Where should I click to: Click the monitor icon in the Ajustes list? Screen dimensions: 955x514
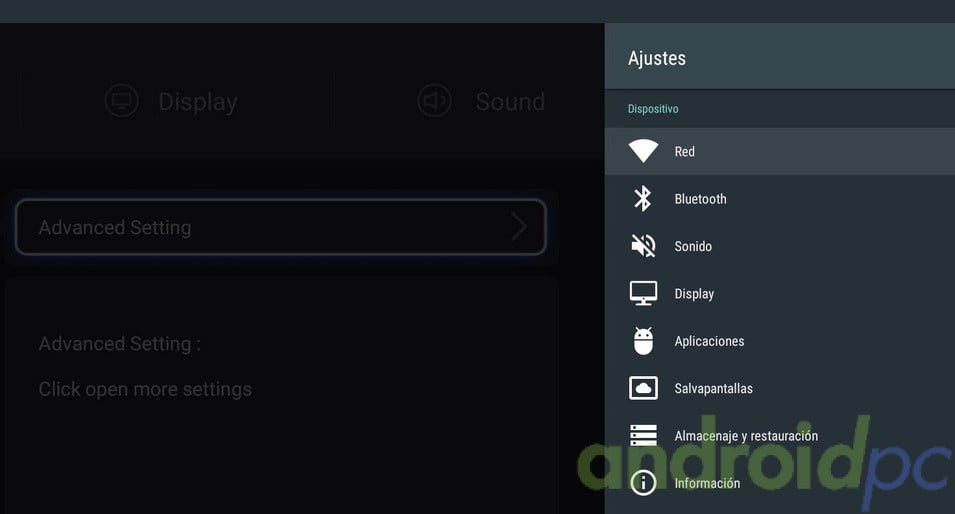point(643,293)
